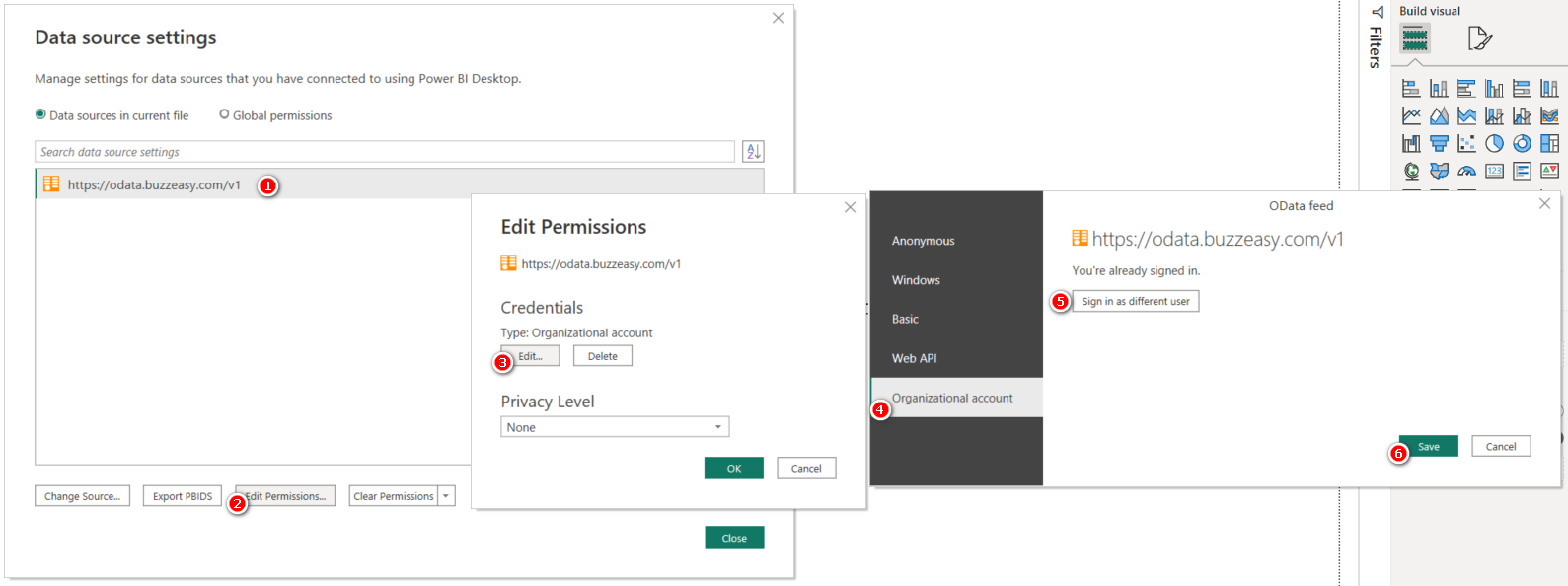Select the Anonymous authentication option
Viewport: 1568px width, 586px height.
923,241
